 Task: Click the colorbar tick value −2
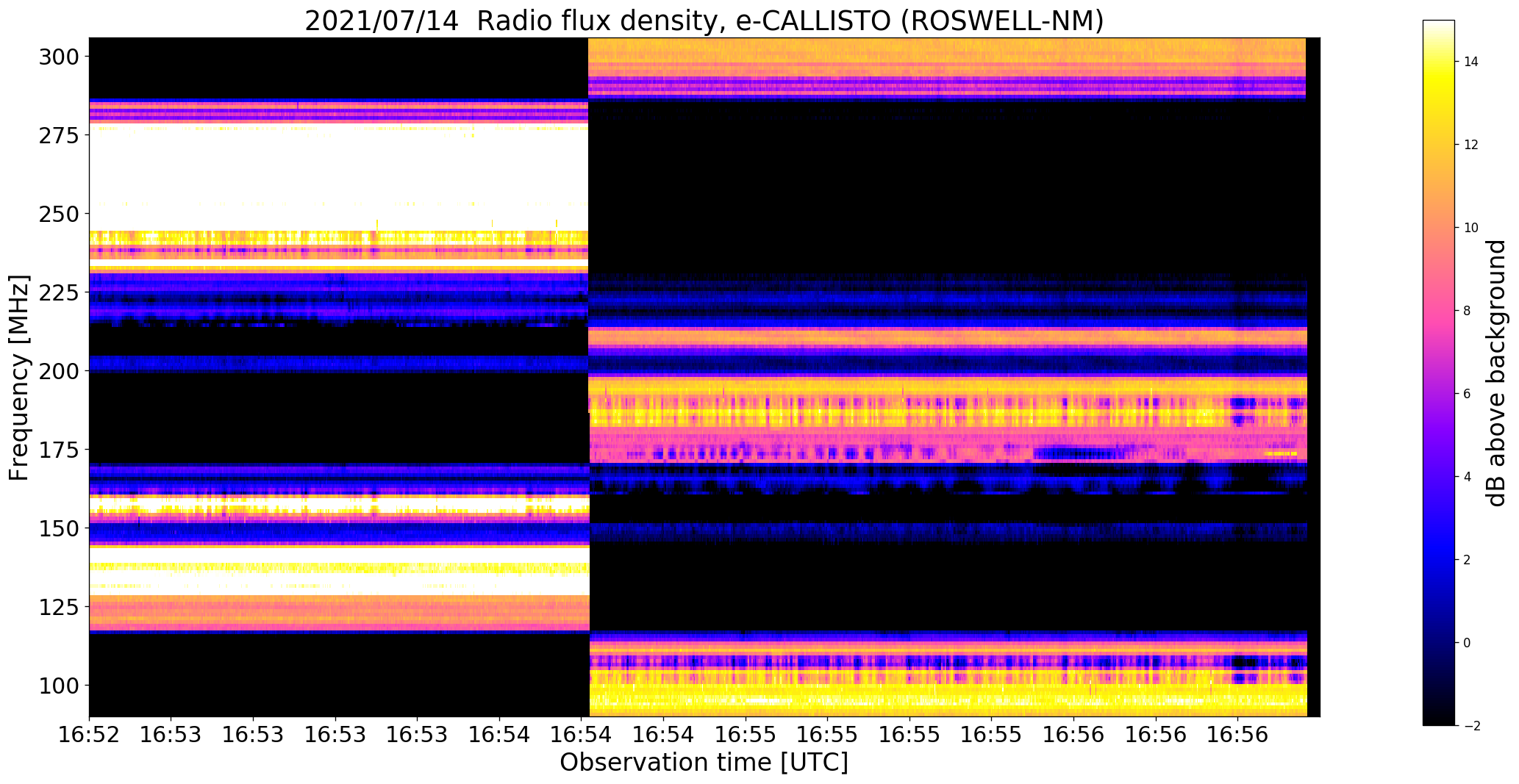(x=1471, y=726)
